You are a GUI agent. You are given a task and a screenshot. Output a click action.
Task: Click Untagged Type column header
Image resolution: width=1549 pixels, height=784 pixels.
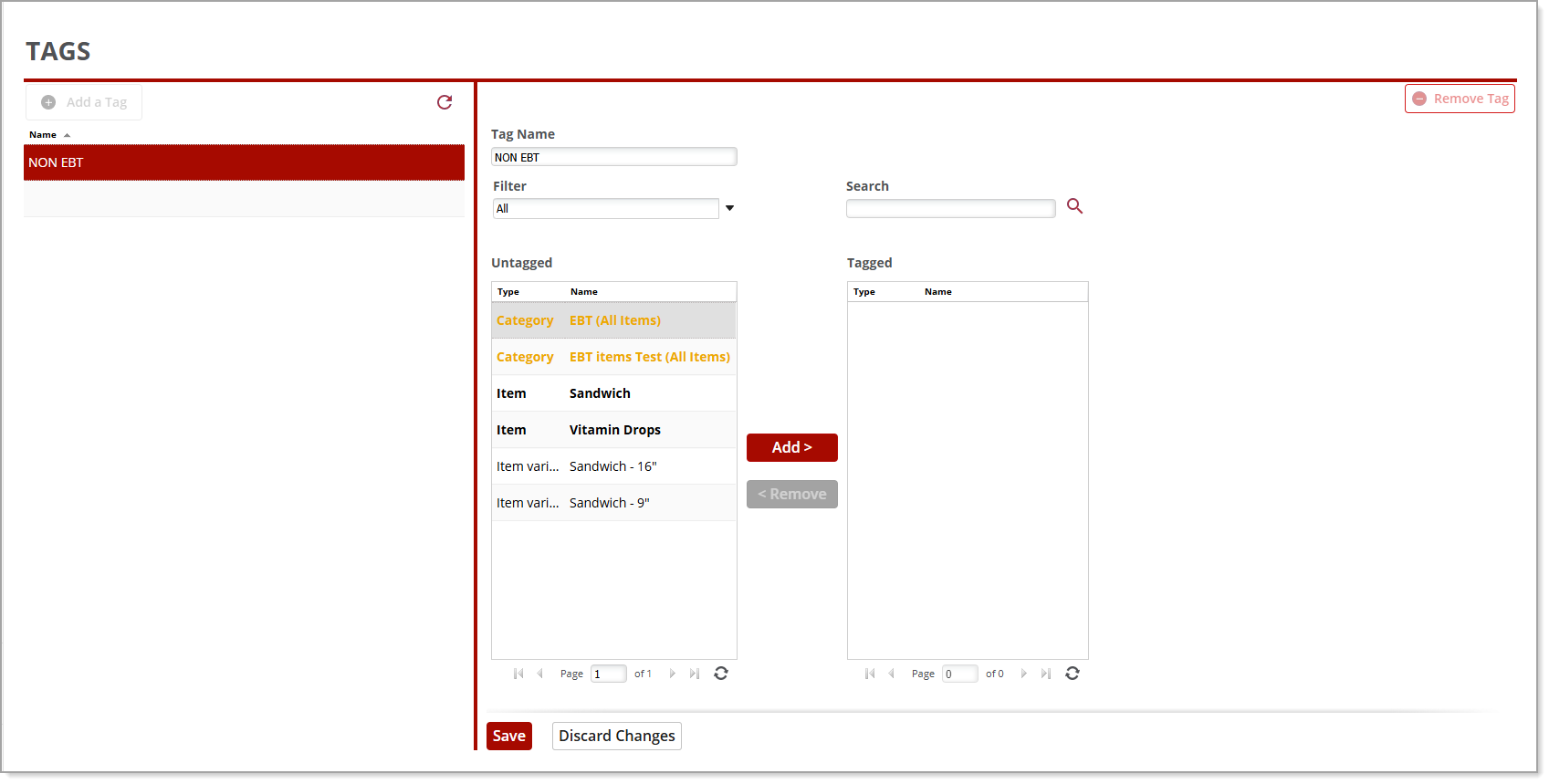click(508, 292)
